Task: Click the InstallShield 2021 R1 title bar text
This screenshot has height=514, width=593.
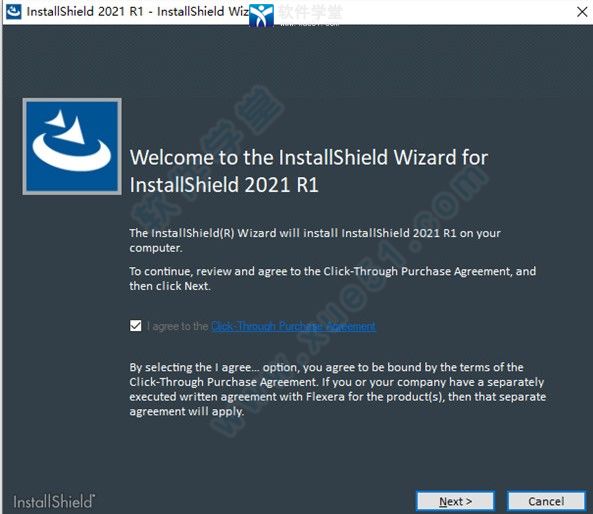Action: pyautogui.click(x=138, y=12)
